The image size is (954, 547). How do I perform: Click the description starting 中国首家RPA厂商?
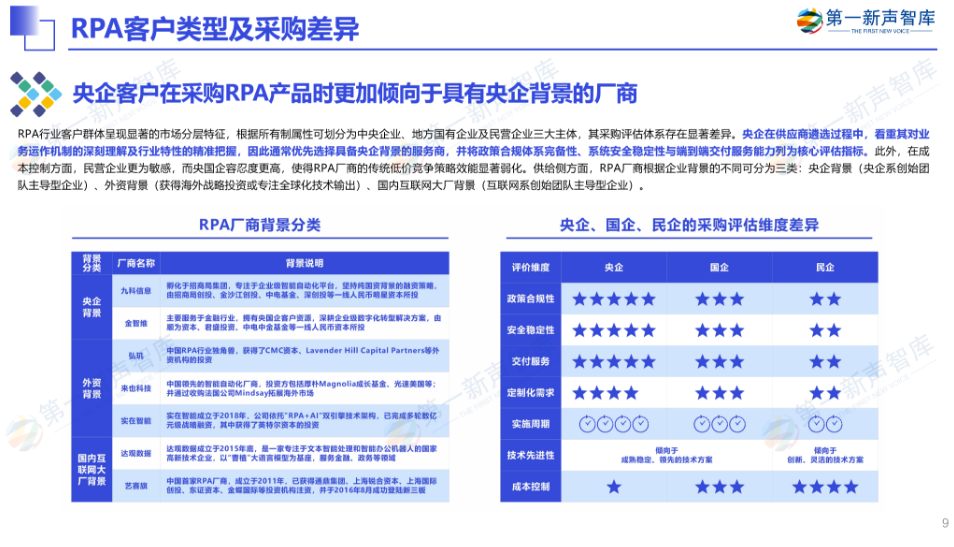click(x=301, y=486)
